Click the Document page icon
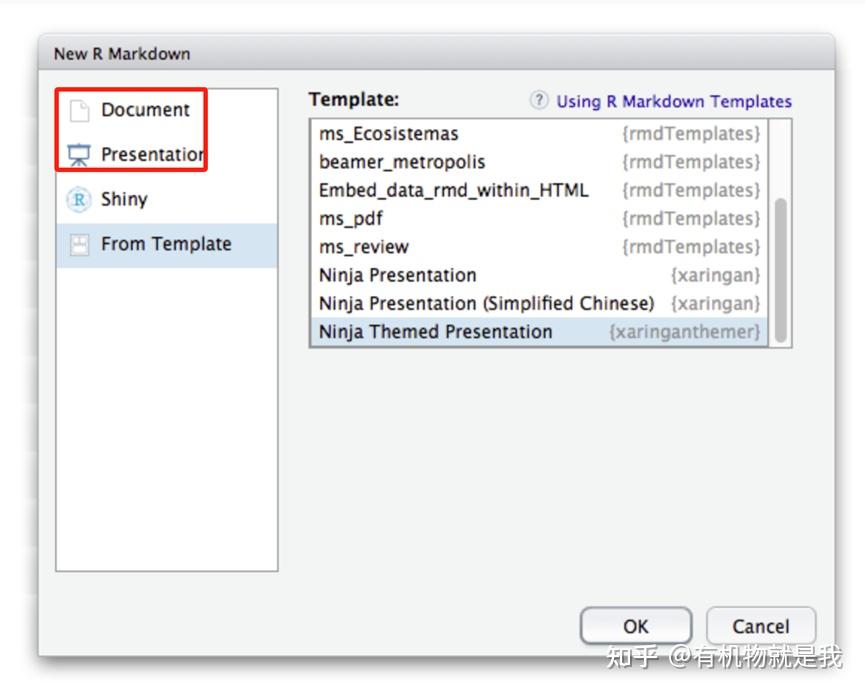Viewport: 865px width, 692px height. click(x=79, y=111)
